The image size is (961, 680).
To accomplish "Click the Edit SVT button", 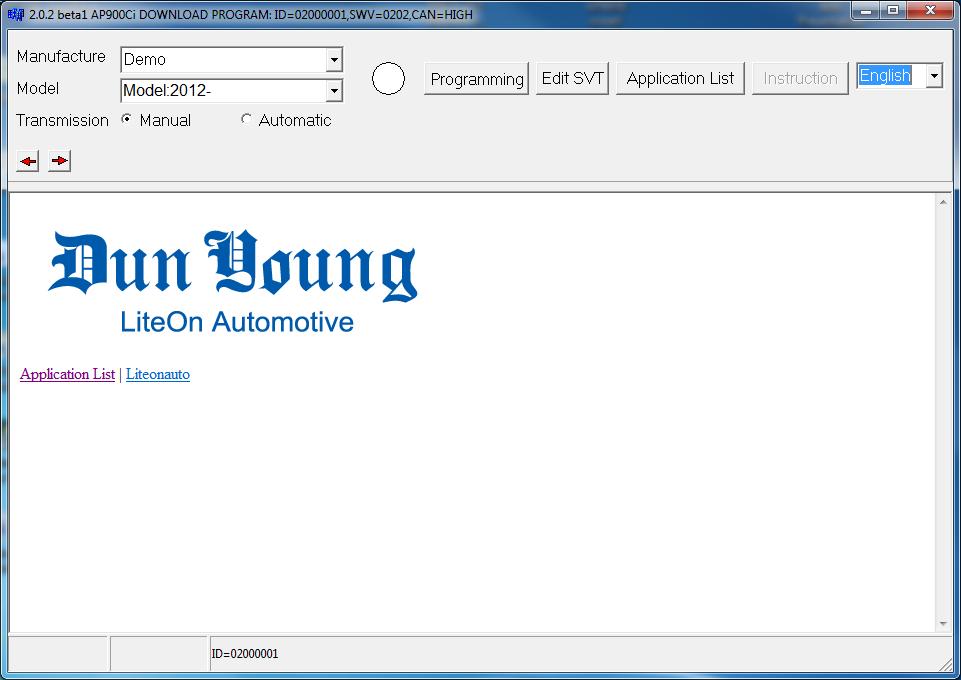I will click(x=572, y=78).
